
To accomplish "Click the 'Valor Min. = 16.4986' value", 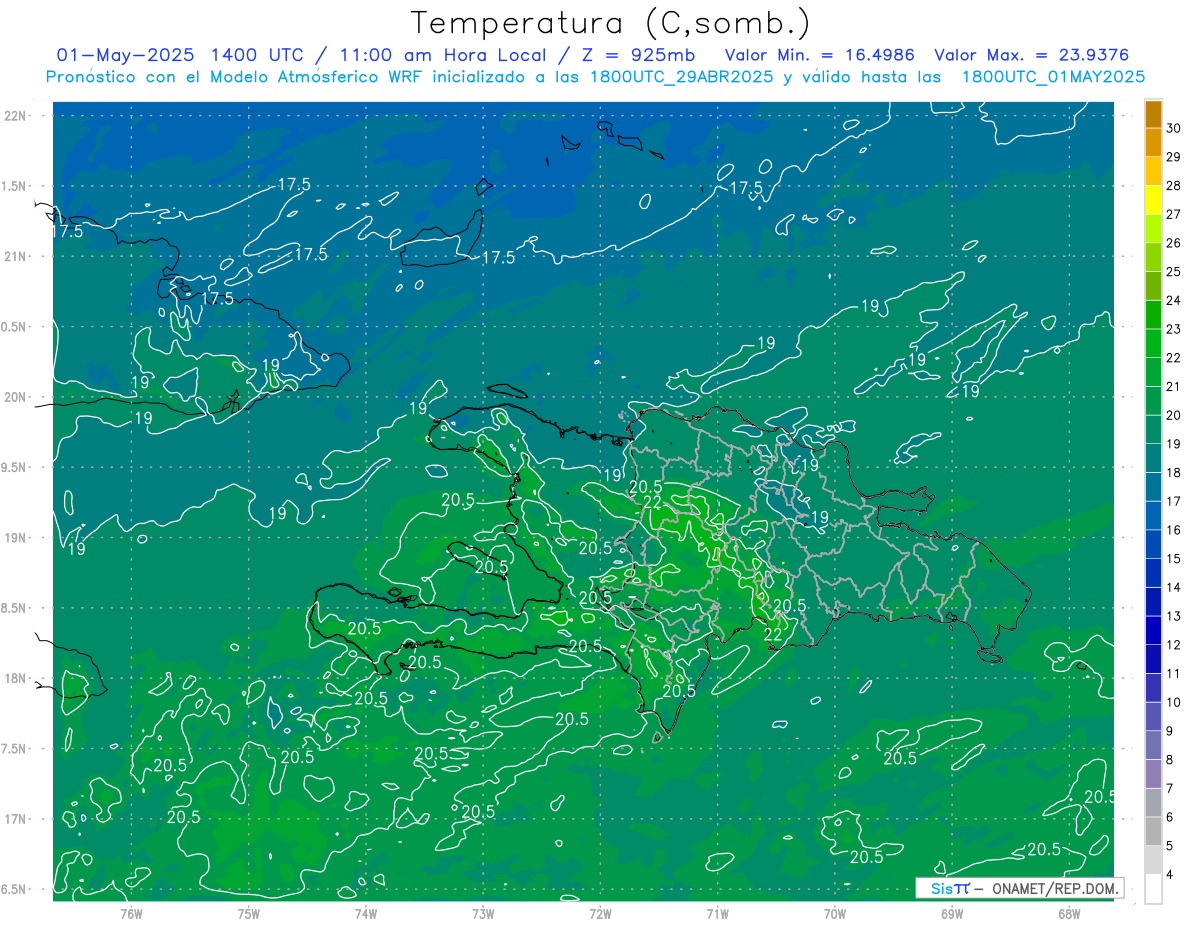I will [x=821, y=55].
